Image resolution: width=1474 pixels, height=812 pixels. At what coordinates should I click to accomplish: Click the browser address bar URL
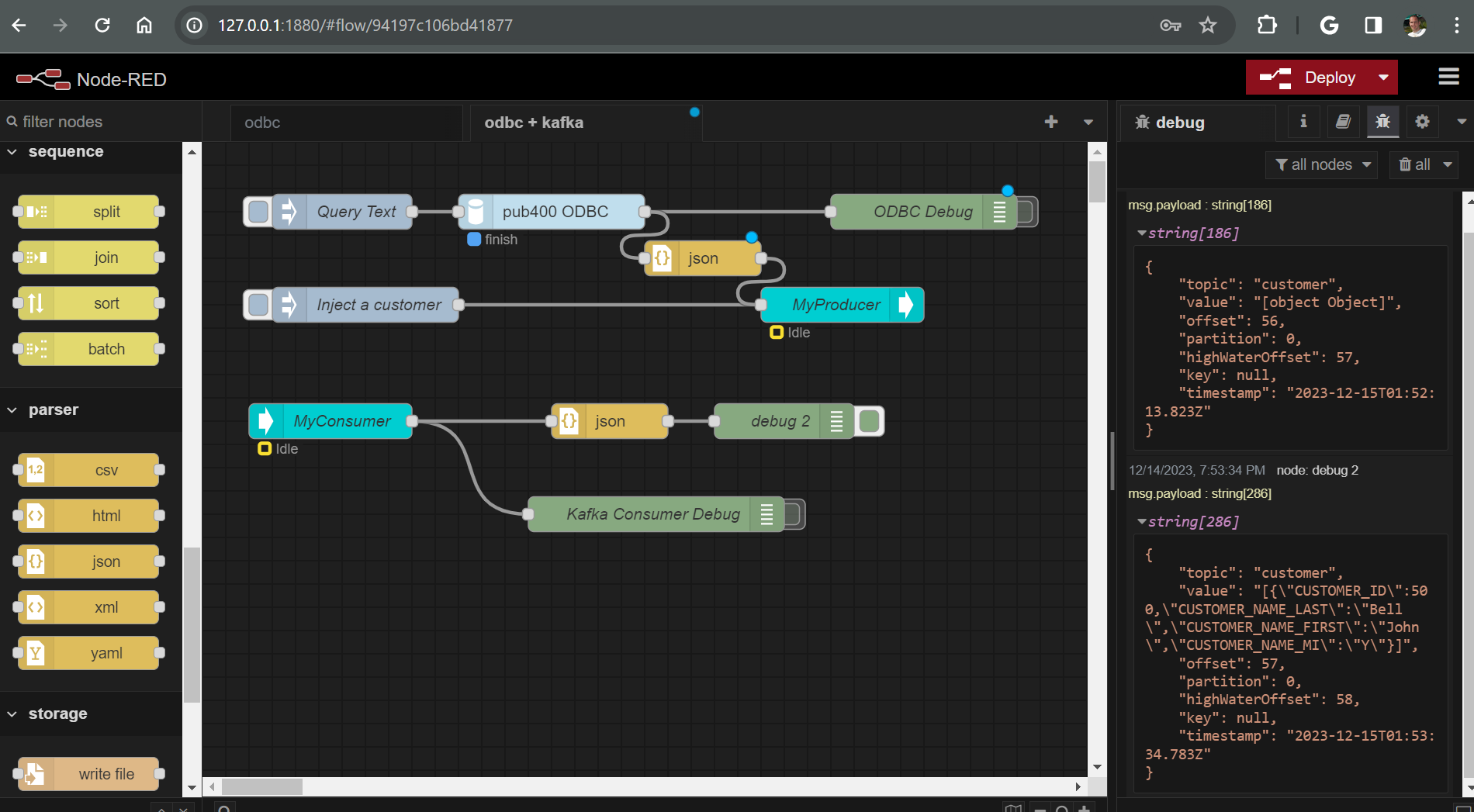pyautogui.click(x=365, y=26)
